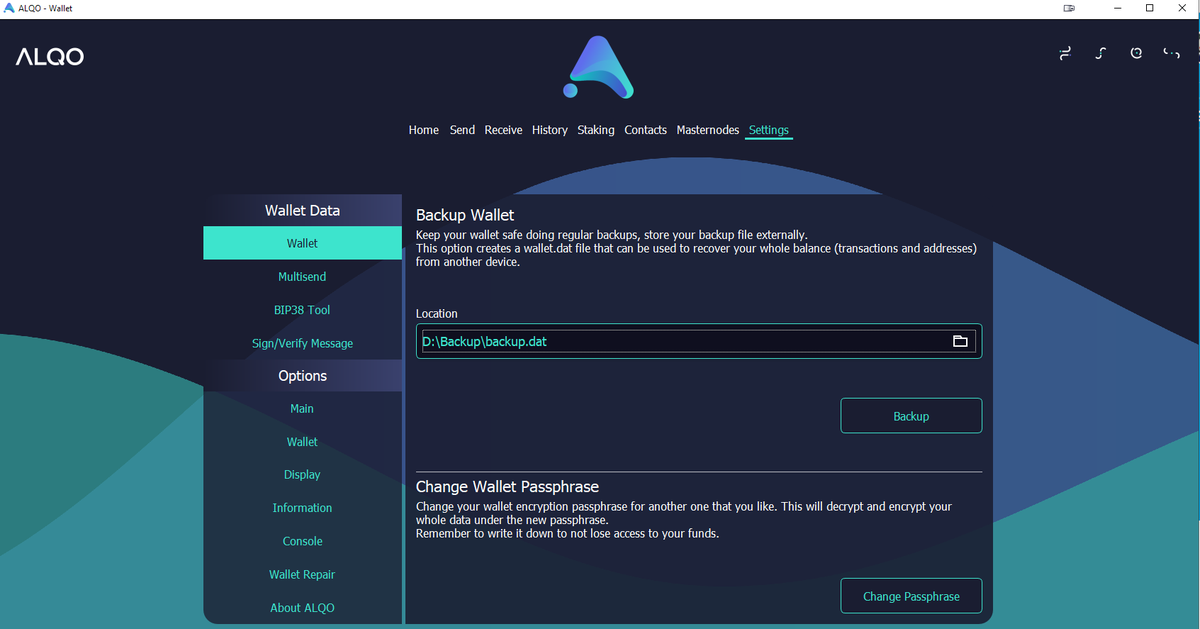
Task: Open BIP38 Tool in the sidebar
Action: click(302, 310)
